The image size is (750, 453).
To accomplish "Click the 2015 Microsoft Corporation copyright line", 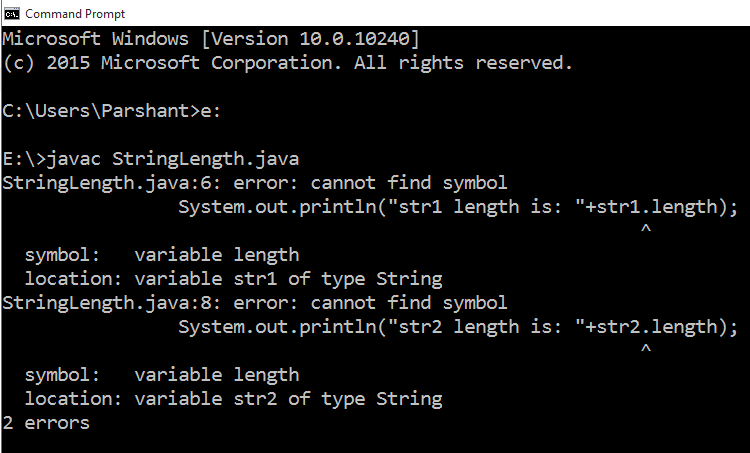I will [x=287, y=63].
